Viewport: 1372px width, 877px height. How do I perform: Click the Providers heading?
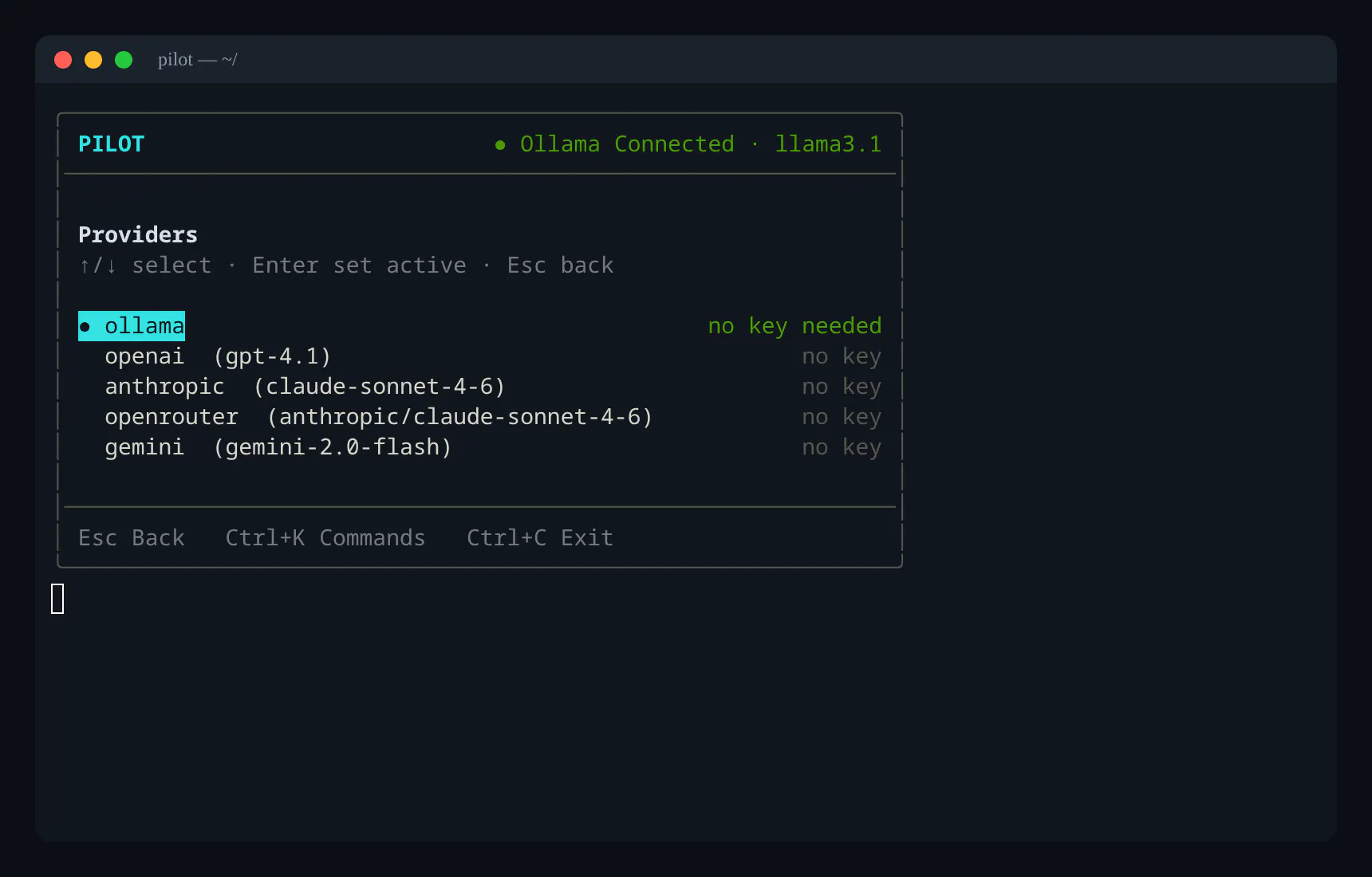[138, 235]
